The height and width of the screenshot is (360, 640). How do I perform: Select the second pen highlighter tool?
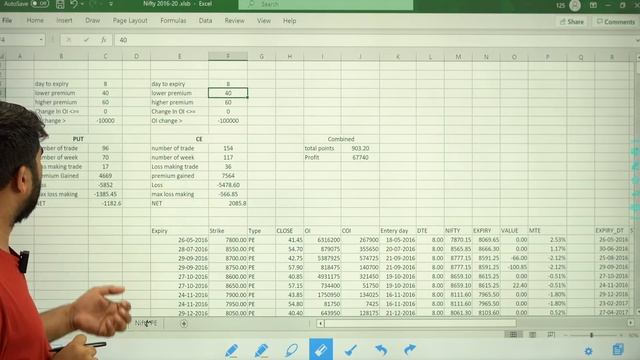tap(261, 350)
